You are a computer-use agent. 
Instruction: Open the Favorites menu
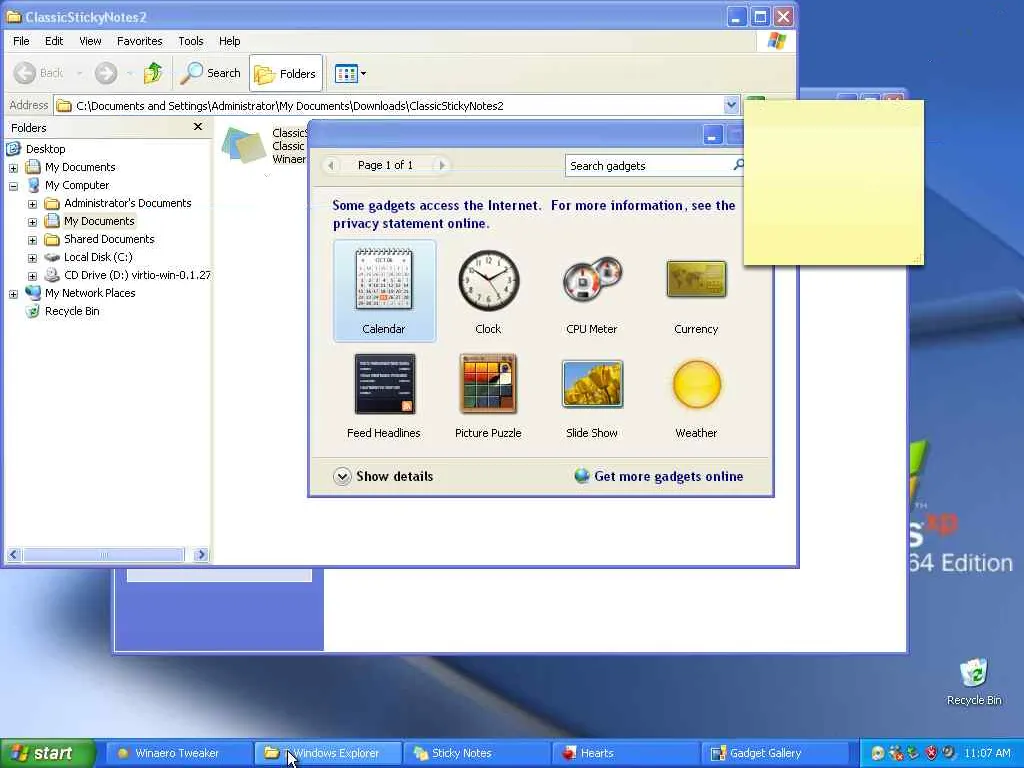[x=140, y=40]
